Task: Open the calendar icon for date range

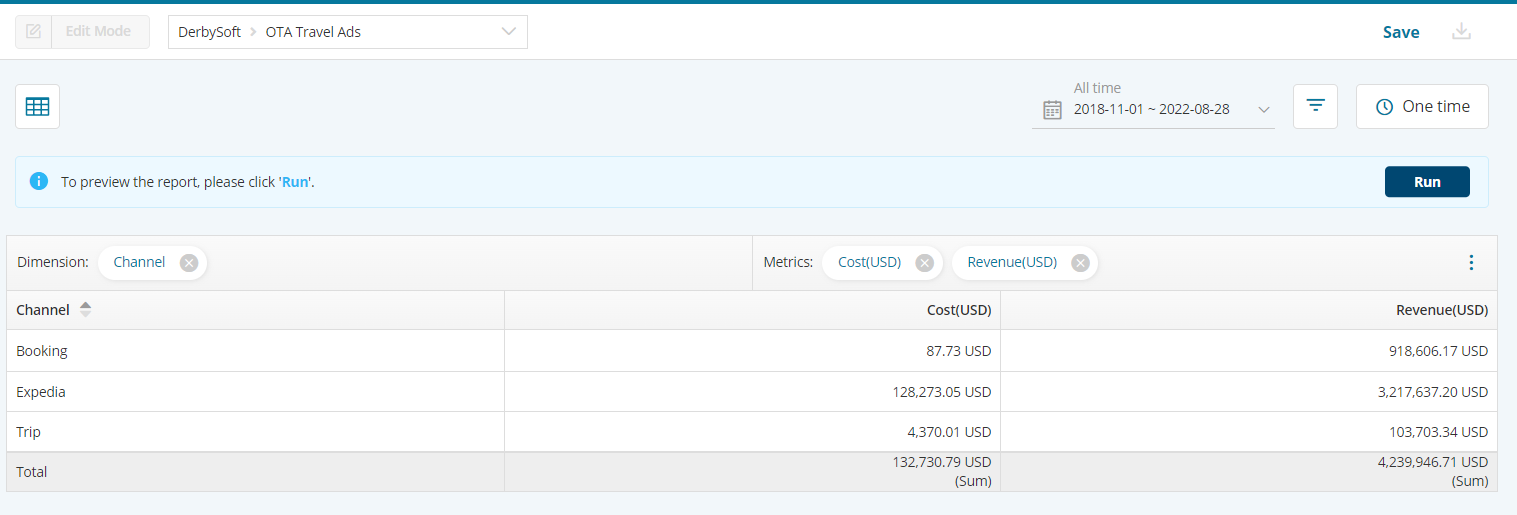Action: (x=1052, y=110)
